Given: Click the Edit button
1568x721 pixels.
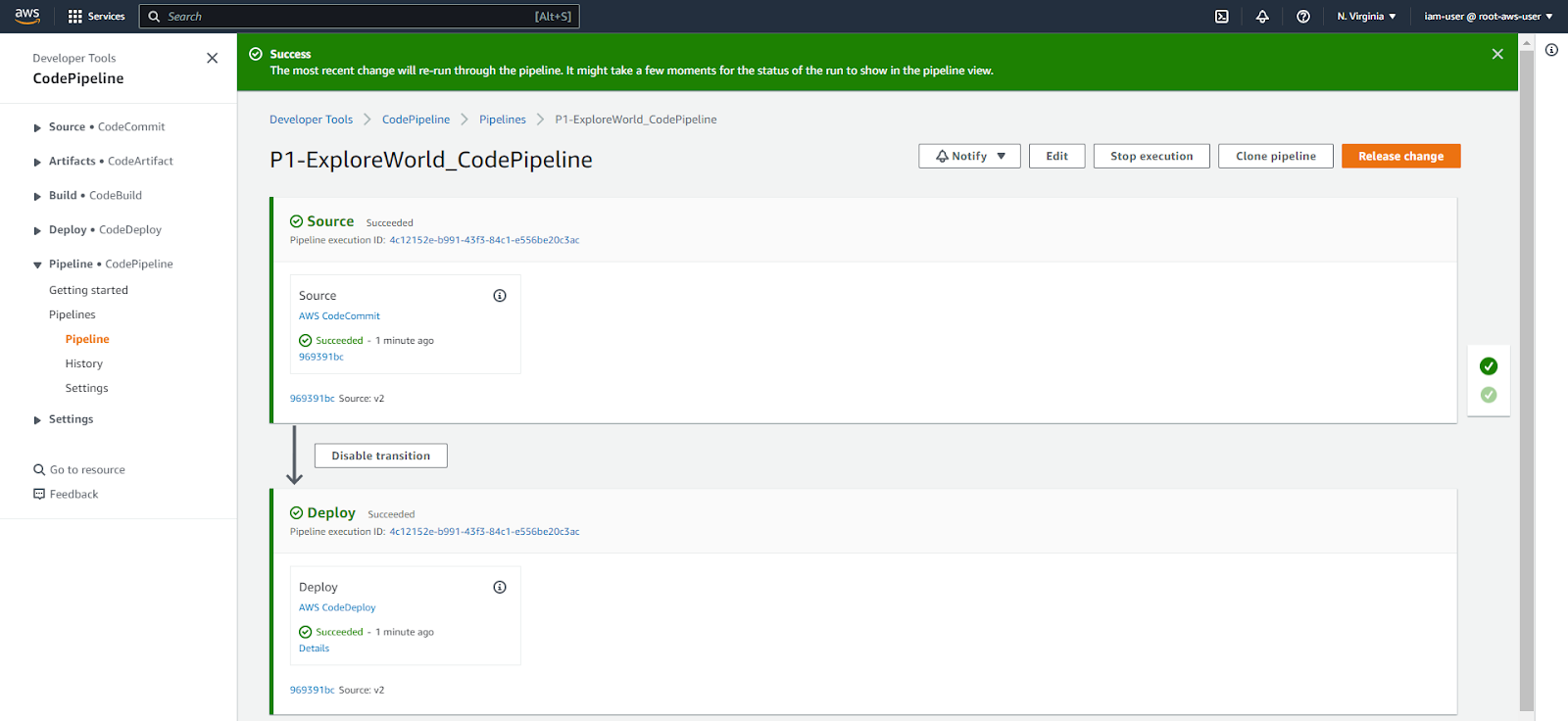Looking at the screenshot, I should [1056, 156].
